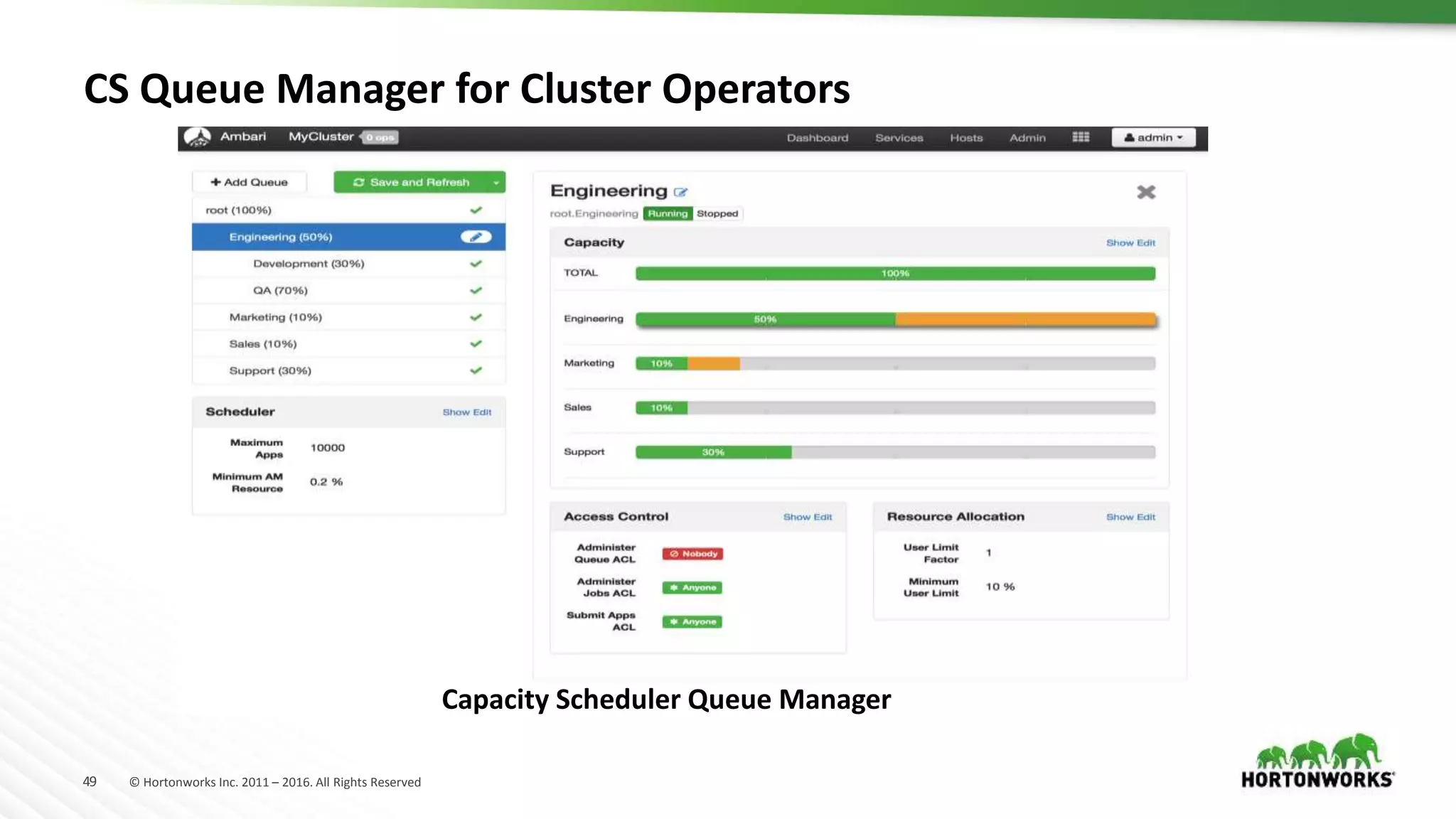The height and width of the screenshot is (819, 1456).
Task: Open the Services menu
Action: coord(899,138)
